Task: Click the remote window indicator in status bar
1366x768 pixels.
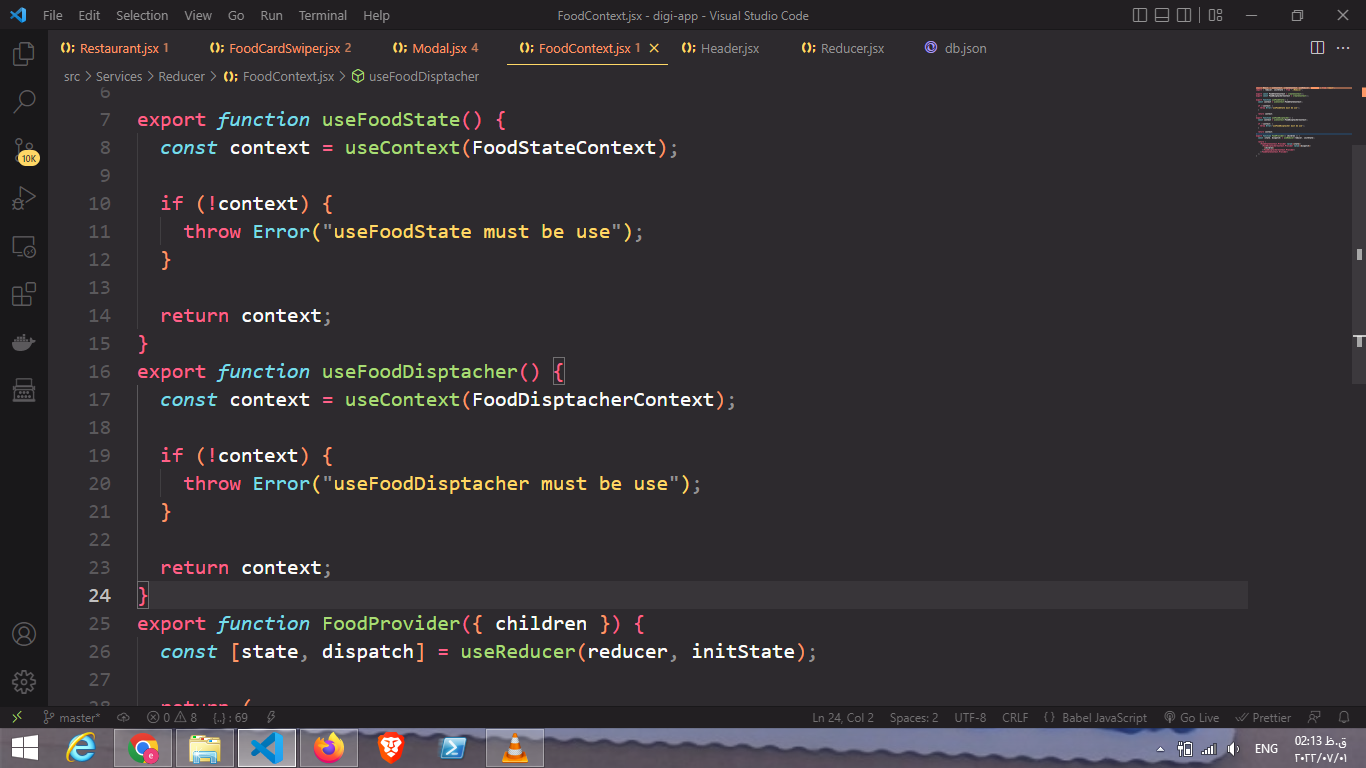Action: pos(17,717)
